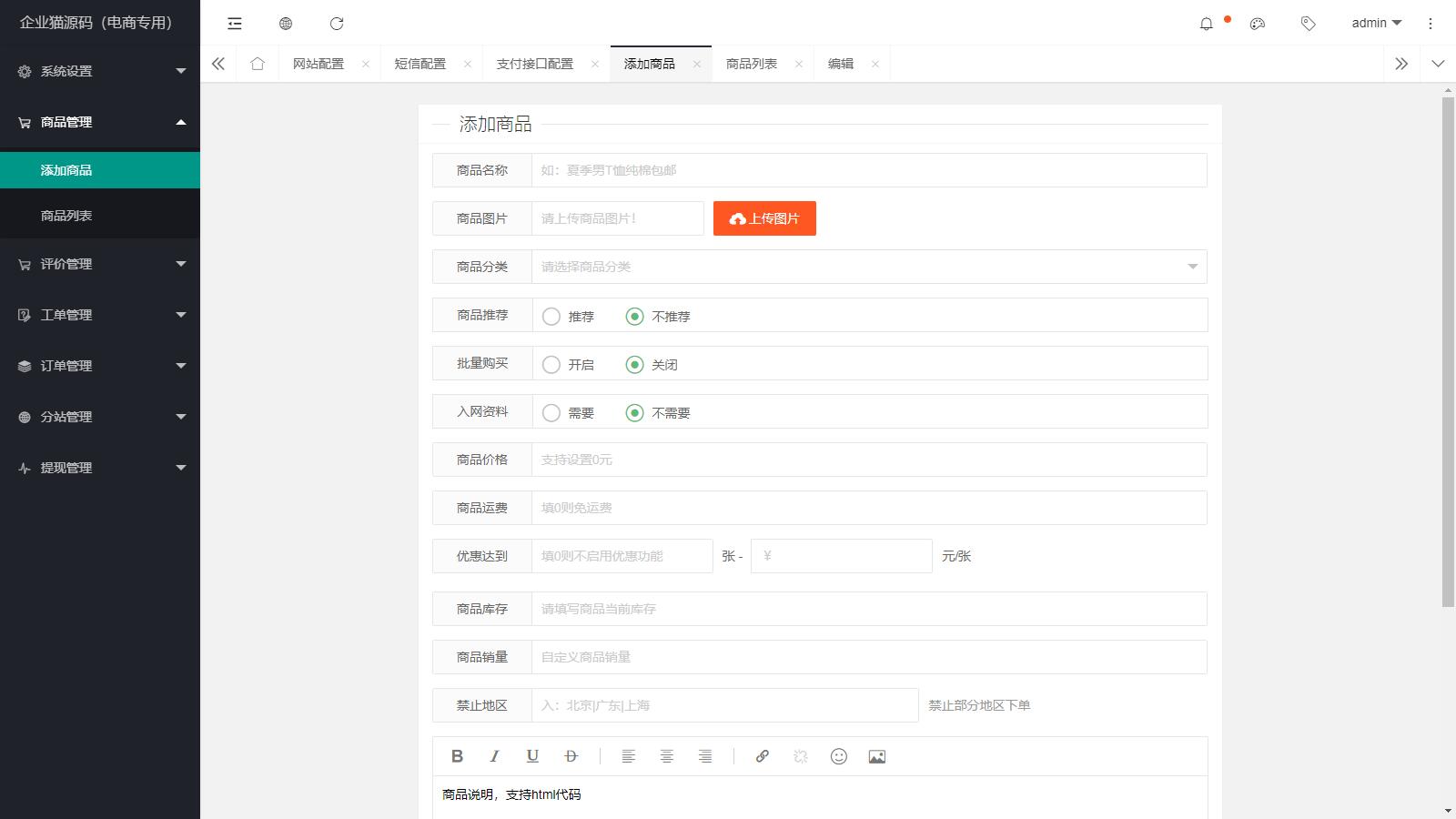Toggle bold text in the description editor

[x=458, y=756]
